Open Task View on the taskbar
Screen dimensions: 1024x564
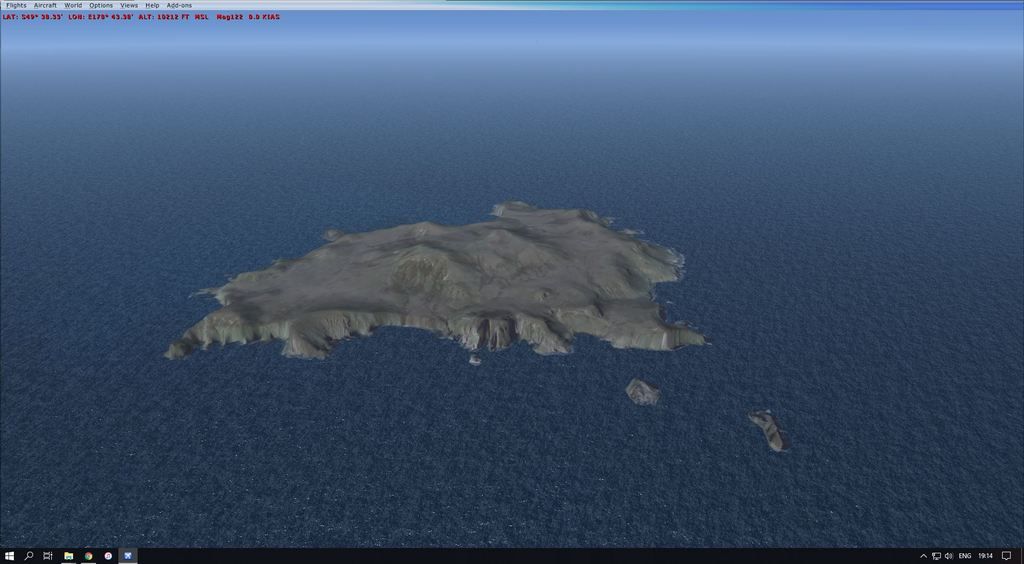pyautogui.click(x=48, y=556)
